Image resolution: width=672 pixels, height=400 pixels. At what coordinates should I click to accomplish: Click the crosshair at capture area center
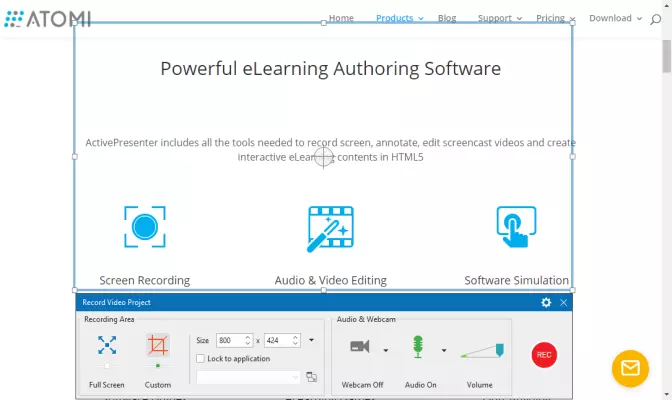click(324, 157)
